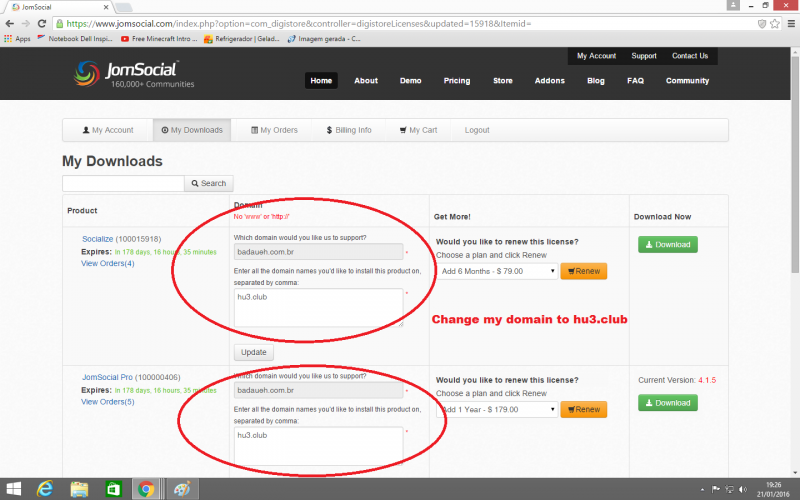This screenshot has height=500, width=800.
Task: Click the Search button
Action: pos(209,183)
